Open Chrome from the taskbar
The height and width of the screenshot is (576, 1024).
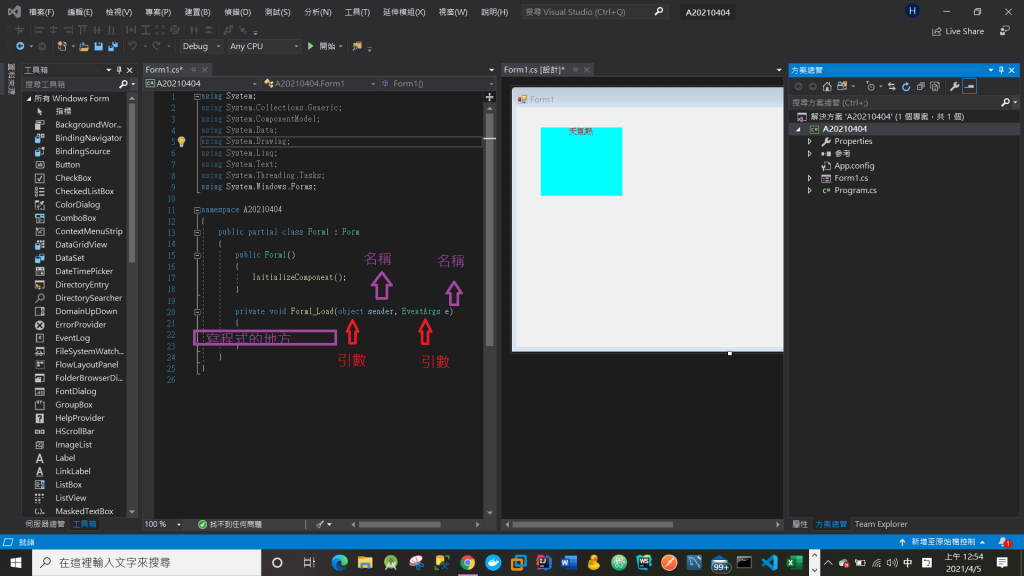(x=468, y=562)
